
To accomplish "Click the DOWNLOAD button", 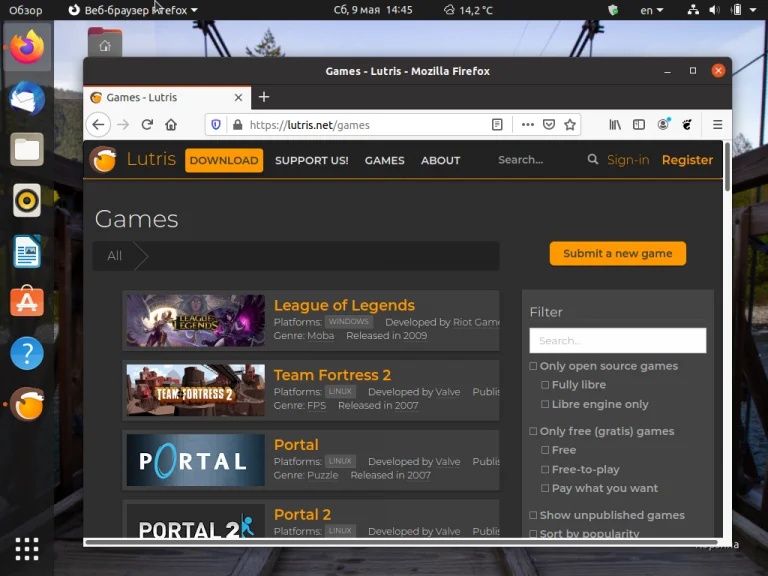I will (x=224, y=161).
